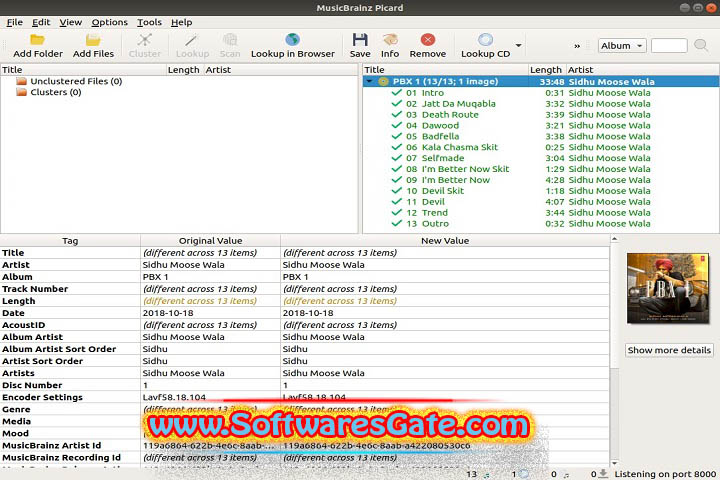Click the gold disc icon beside PBX 1
Screen dimensions: 720x480
(383, 82)
